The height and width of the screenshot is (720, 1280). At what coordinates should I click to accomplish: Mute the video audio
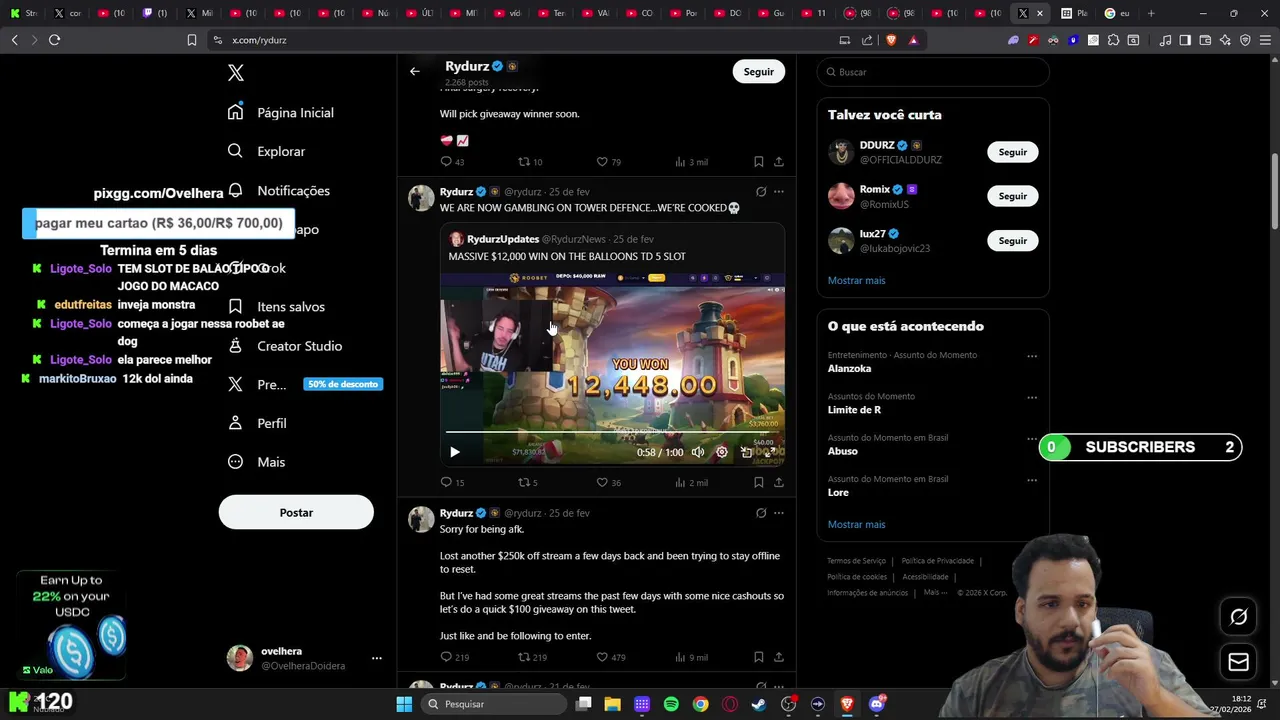[x=698, y=452]
